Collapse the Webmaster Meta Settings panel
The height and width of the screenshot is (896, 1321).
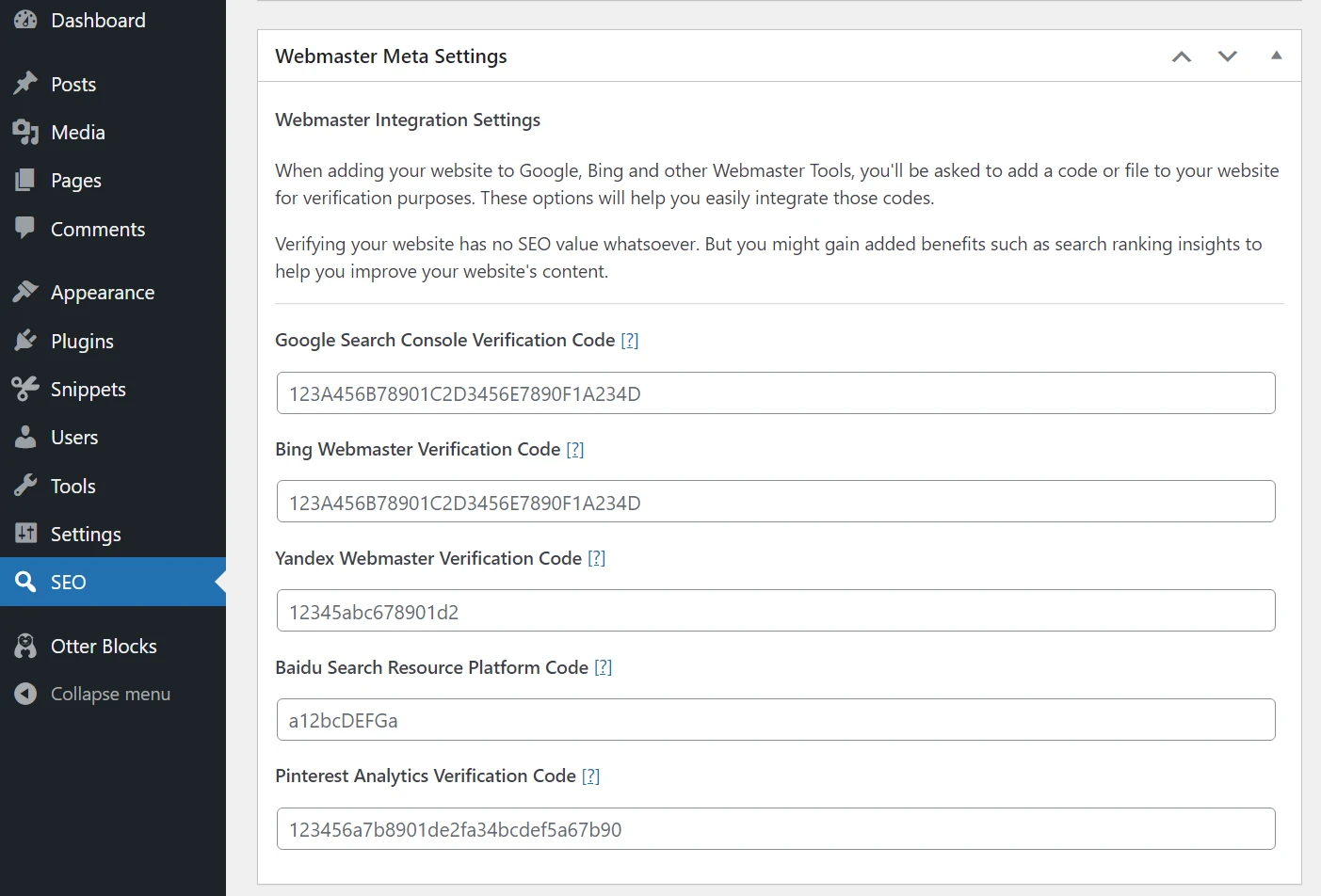click(1277, 56)
